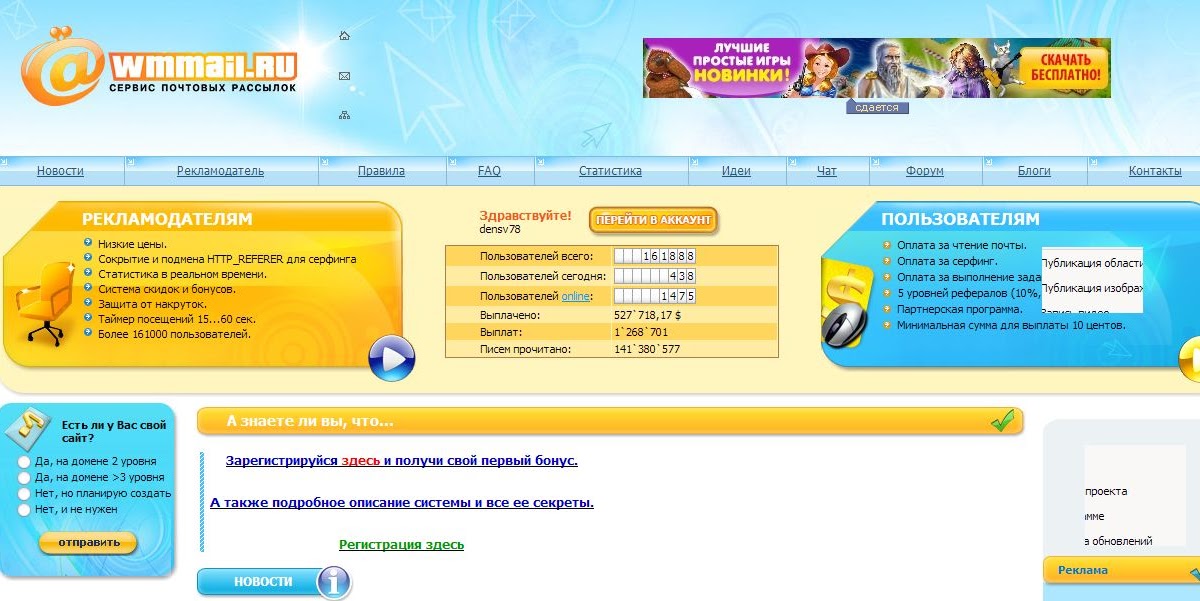Click the Система скидок и бонусов text
Viewport: 1200px width, 601px height.
coord(166,289)
